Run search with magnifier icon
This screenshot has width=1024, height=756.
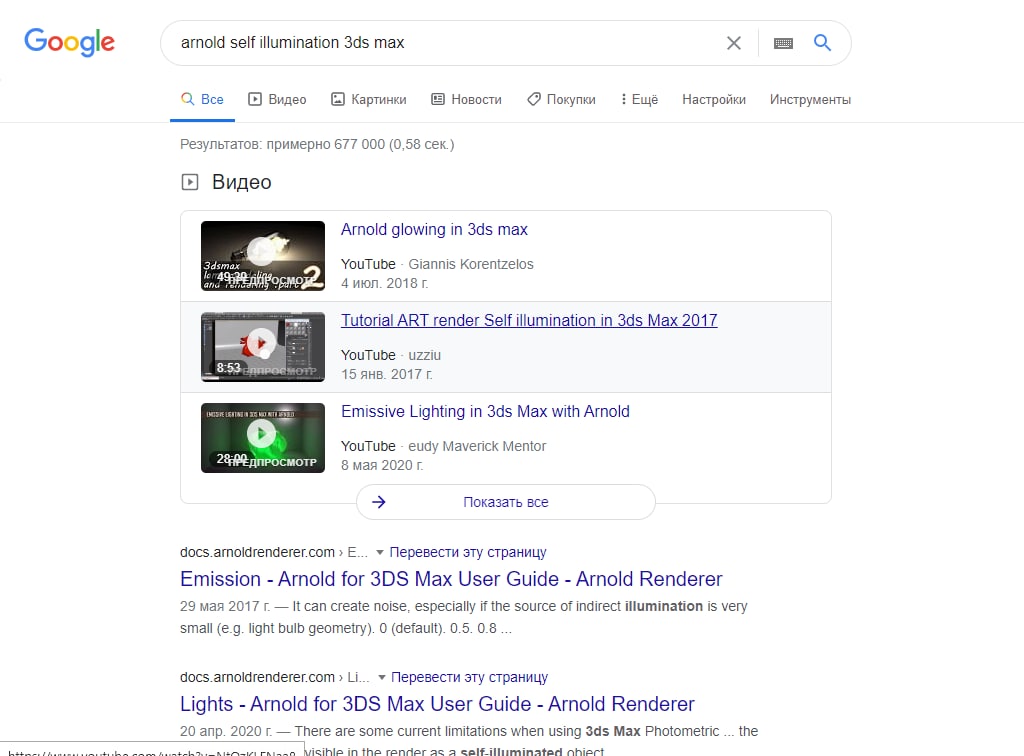(x=822, y=42)
